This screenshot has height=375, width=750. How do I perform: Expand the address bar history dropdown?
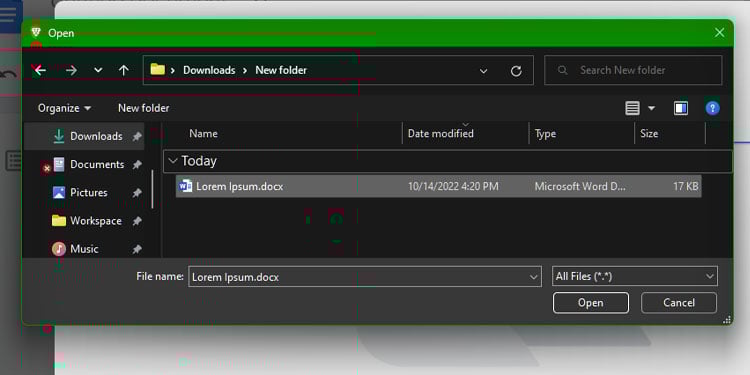[x=484, y=71]
